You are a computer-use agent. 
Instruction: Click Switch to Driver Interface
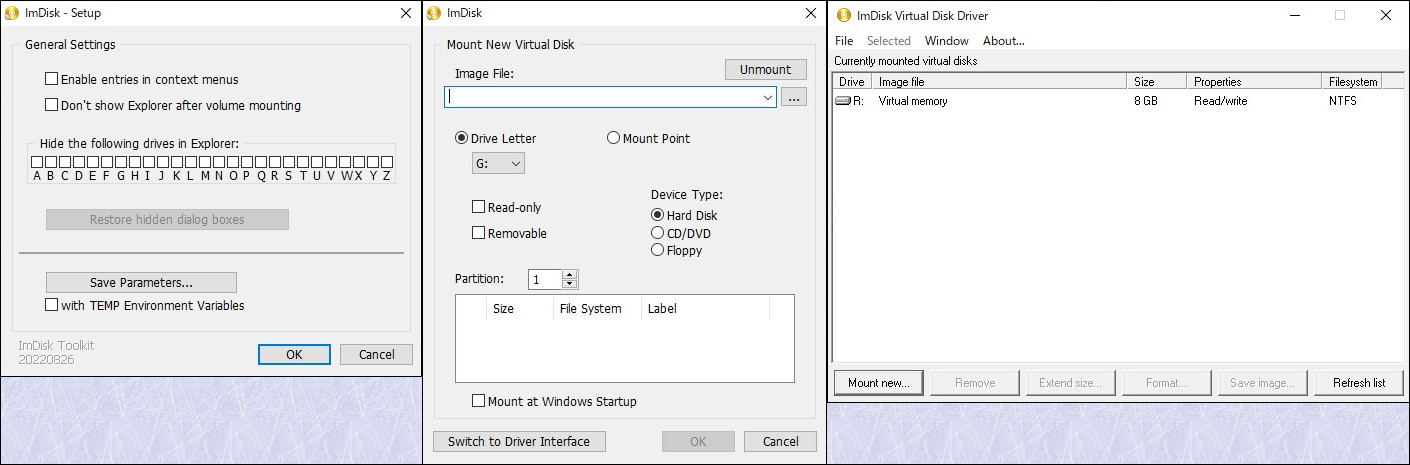(519, 441)
